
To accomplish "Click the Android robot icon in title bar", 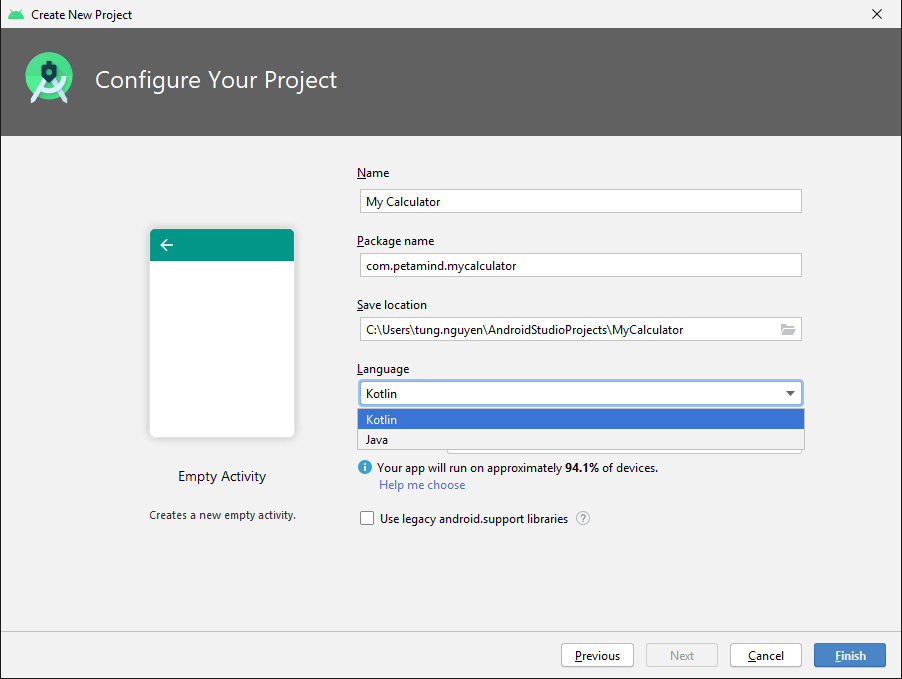I will 14,14.
